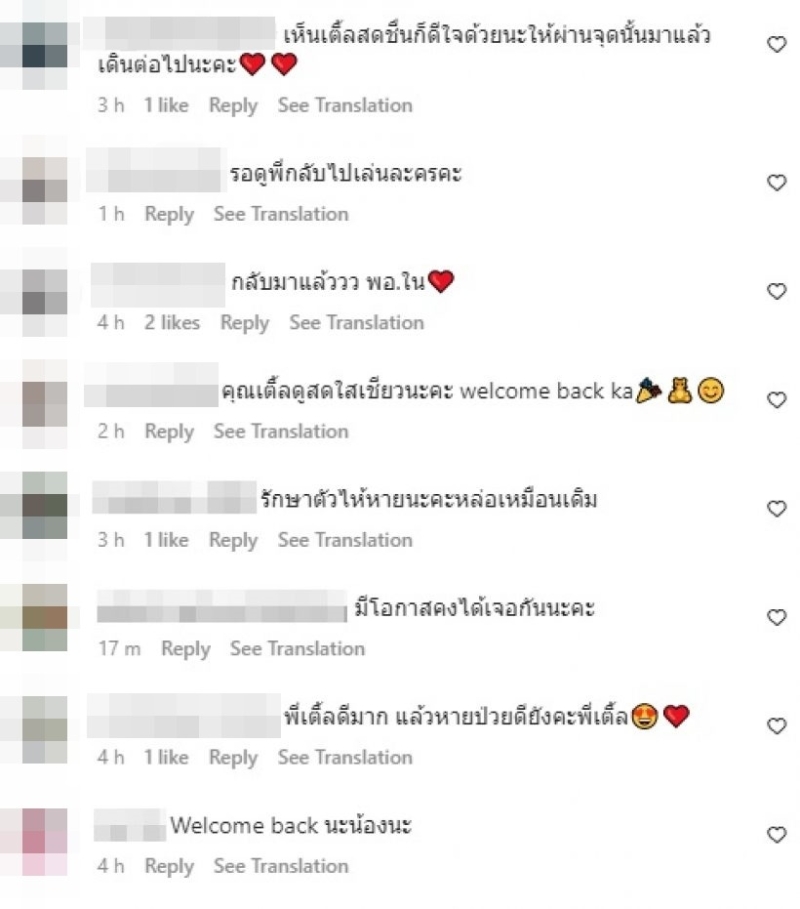800x909 pixels.
Task: Reply to the 2 likes comment
Action: point(245,323)
